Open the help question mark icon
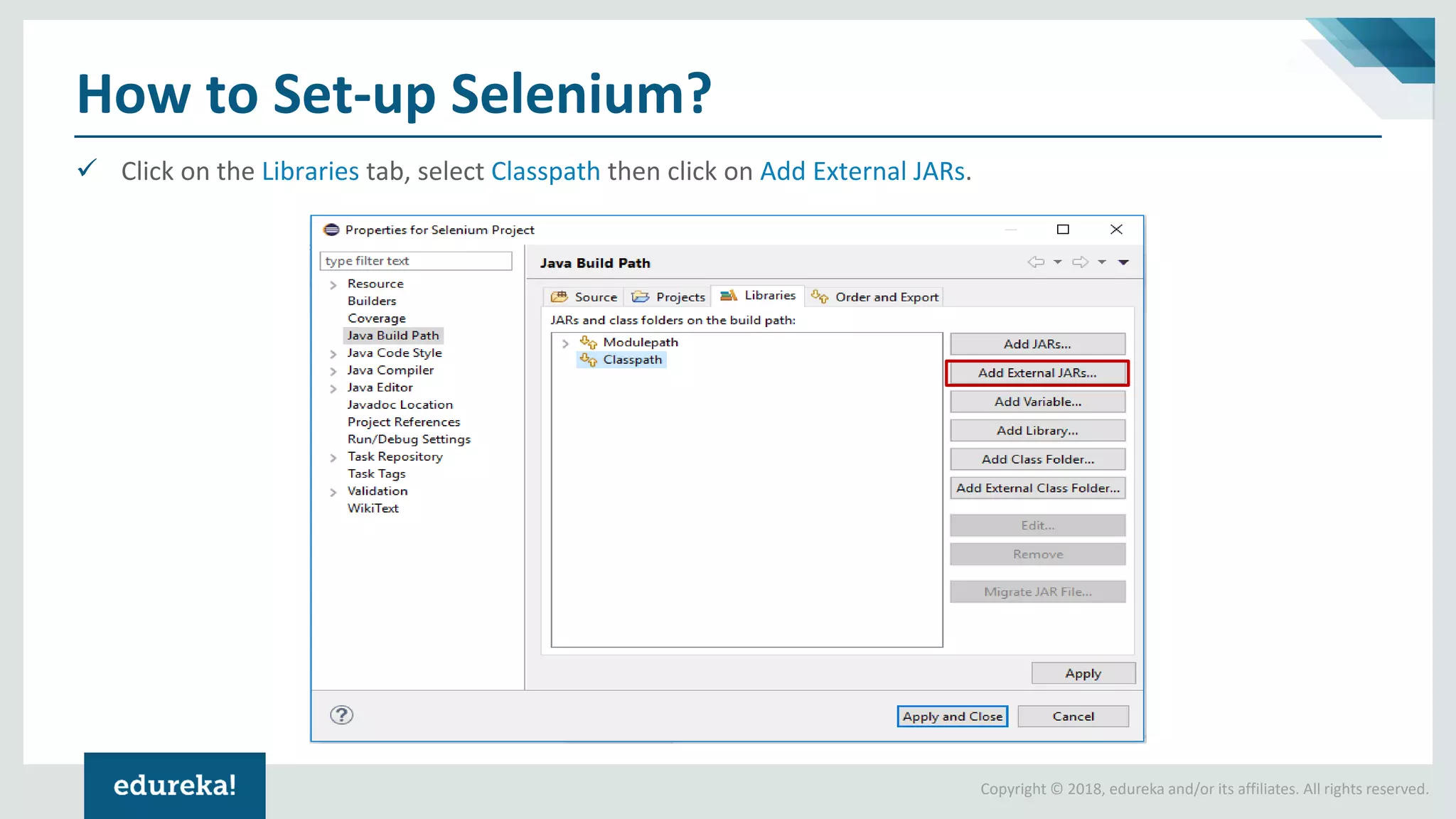 click(x=341, y=714)
